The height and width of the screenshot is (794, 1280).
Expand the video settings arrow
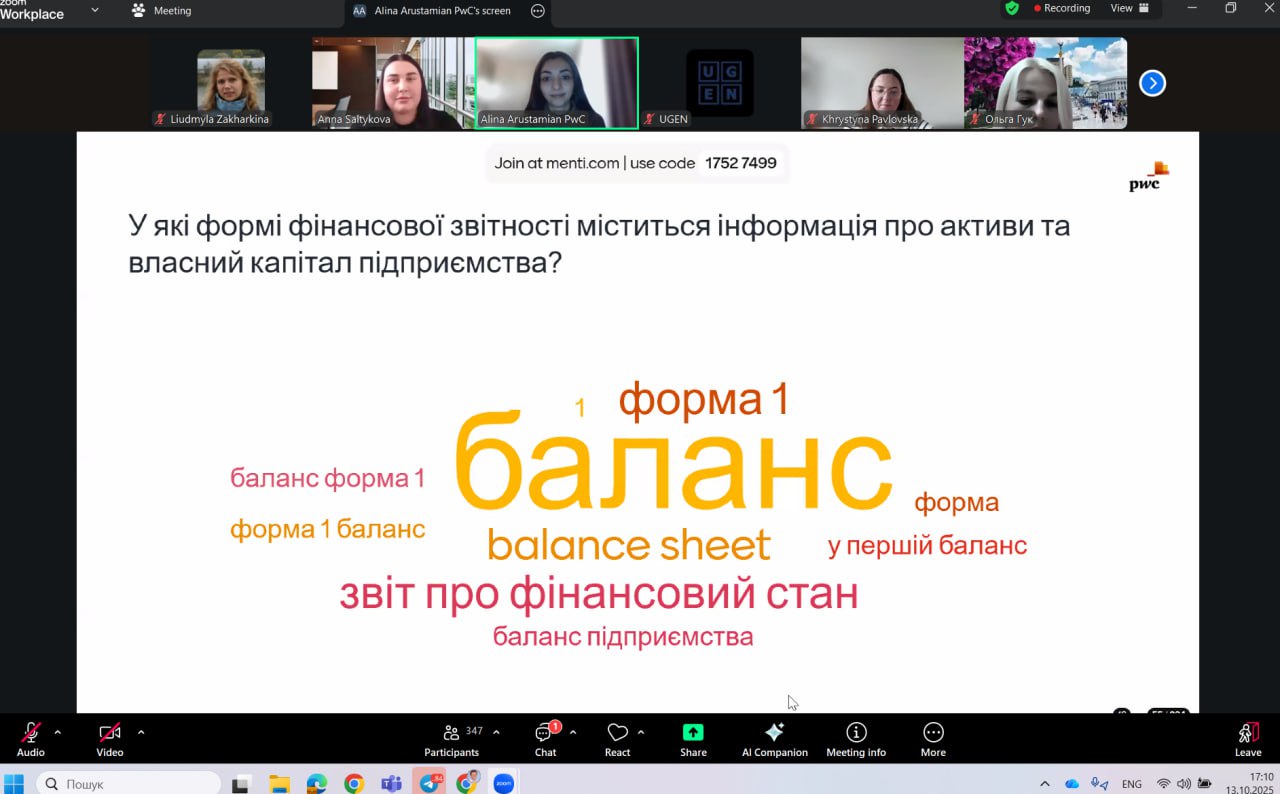(140, 732)
